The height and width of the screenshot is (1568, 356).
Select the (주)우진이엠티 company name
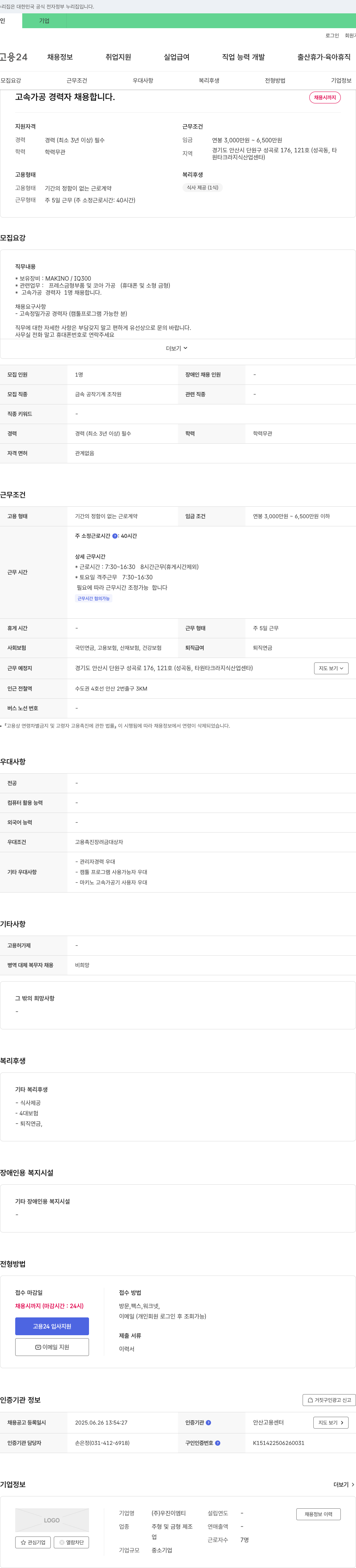pos(169,1513)
